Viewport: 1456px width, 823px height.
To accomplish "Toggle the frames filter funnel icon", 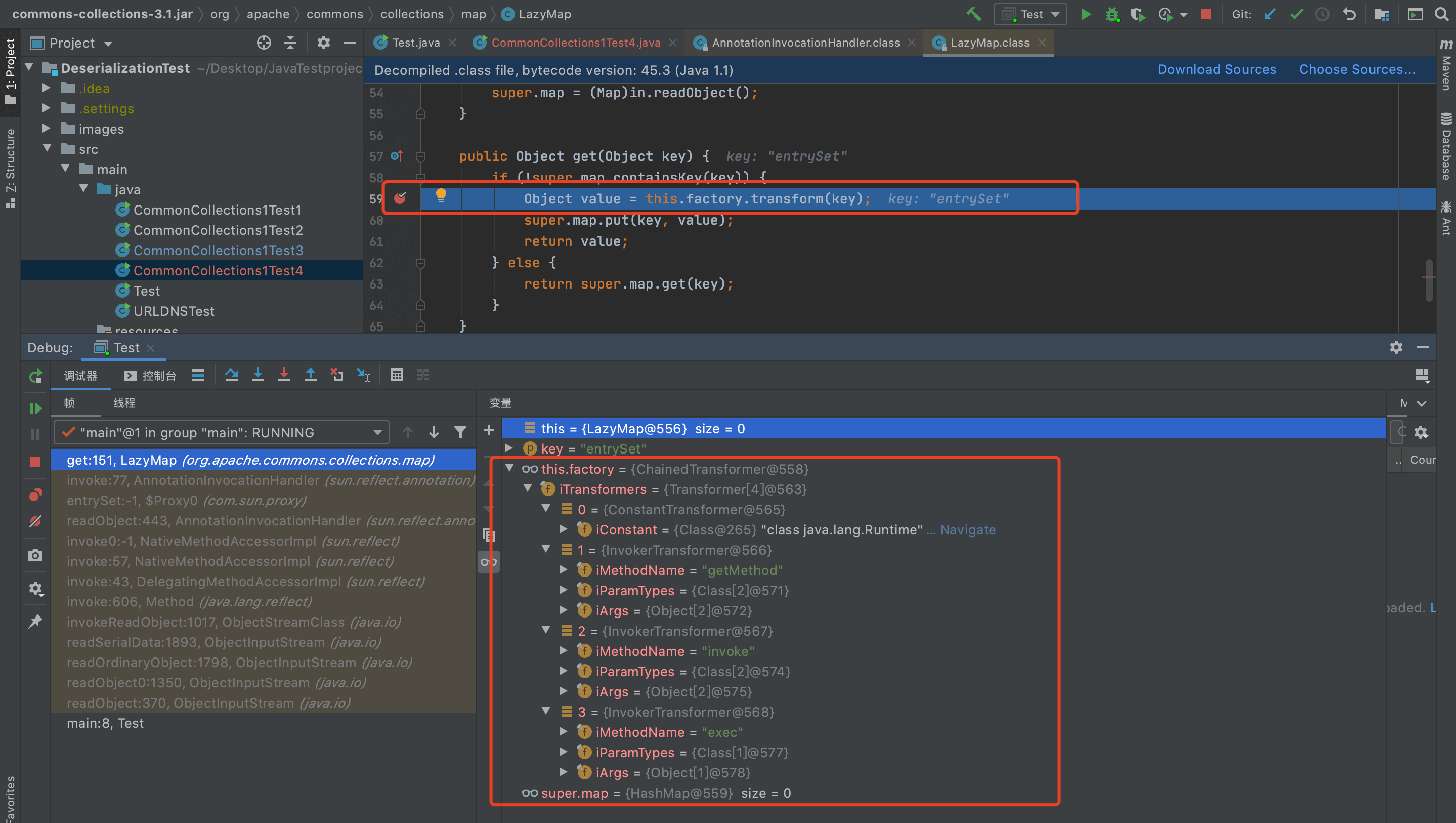I will (460, 433).
